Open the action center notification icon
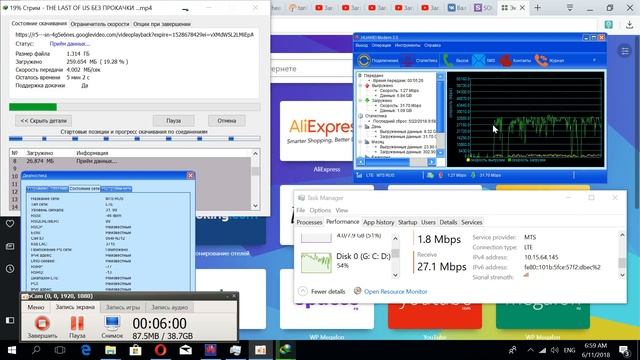 pyautogui.click(x=624, y=350)
